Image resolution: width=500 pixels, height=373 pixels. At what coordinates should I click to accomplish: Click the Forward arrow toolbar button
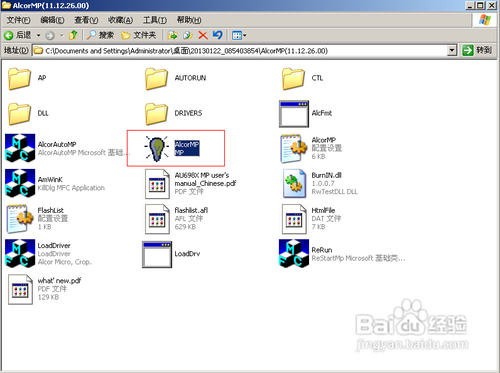coord(50,35)
